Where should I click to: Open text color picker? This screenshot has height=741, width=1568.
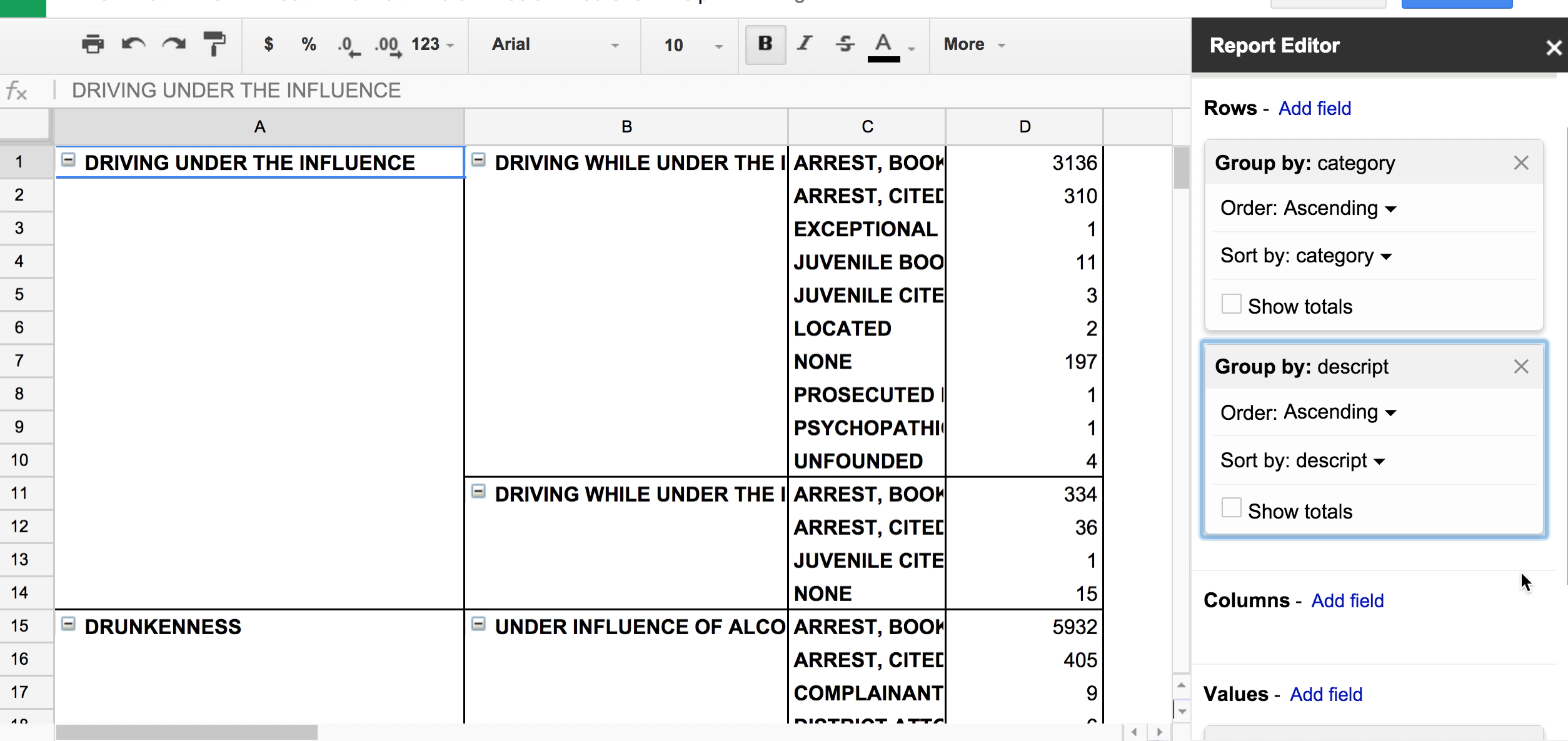click(890, 46)
